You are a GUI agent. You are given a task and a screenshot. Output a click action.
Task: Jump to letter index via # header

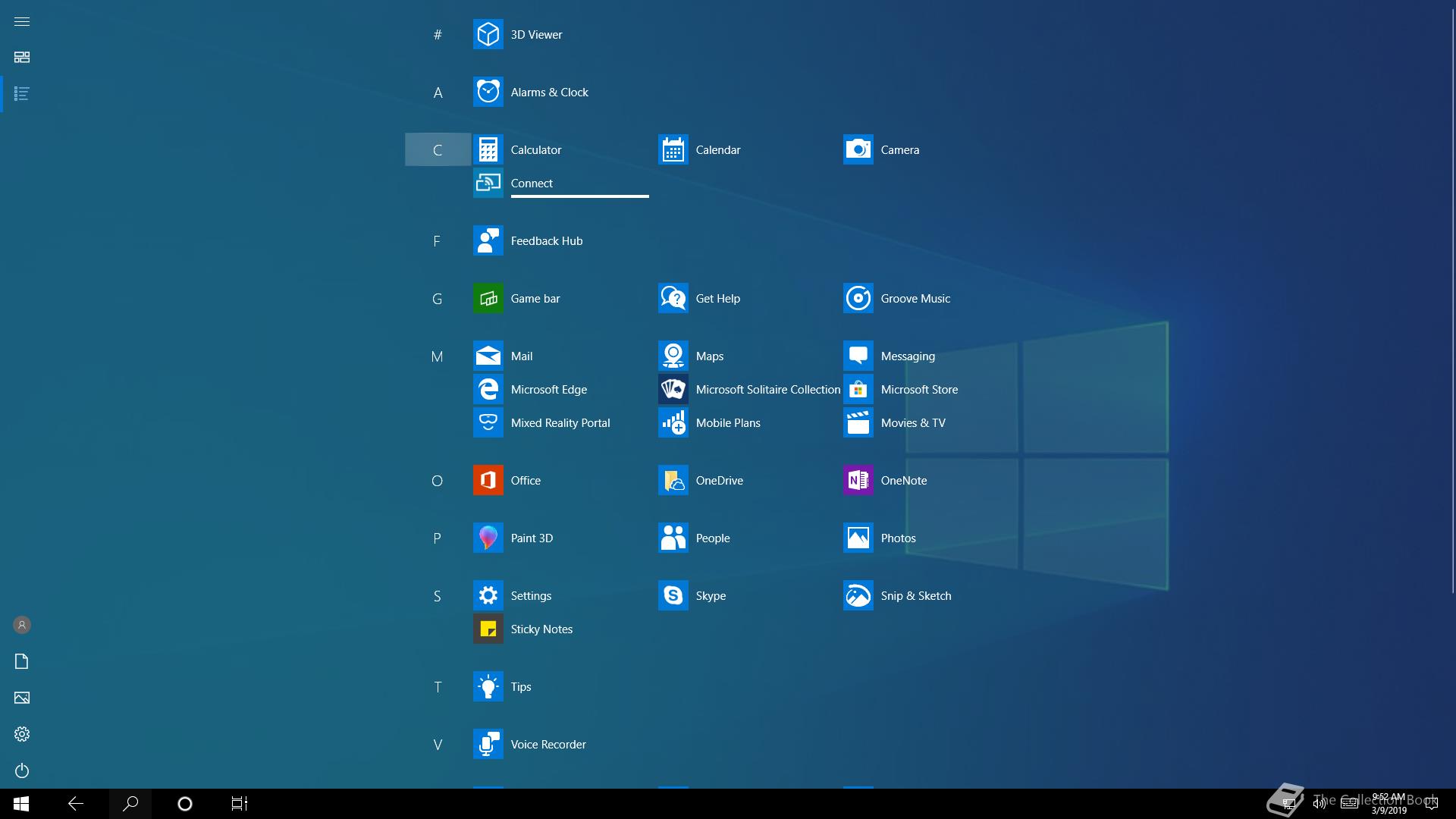coord(438,34)
